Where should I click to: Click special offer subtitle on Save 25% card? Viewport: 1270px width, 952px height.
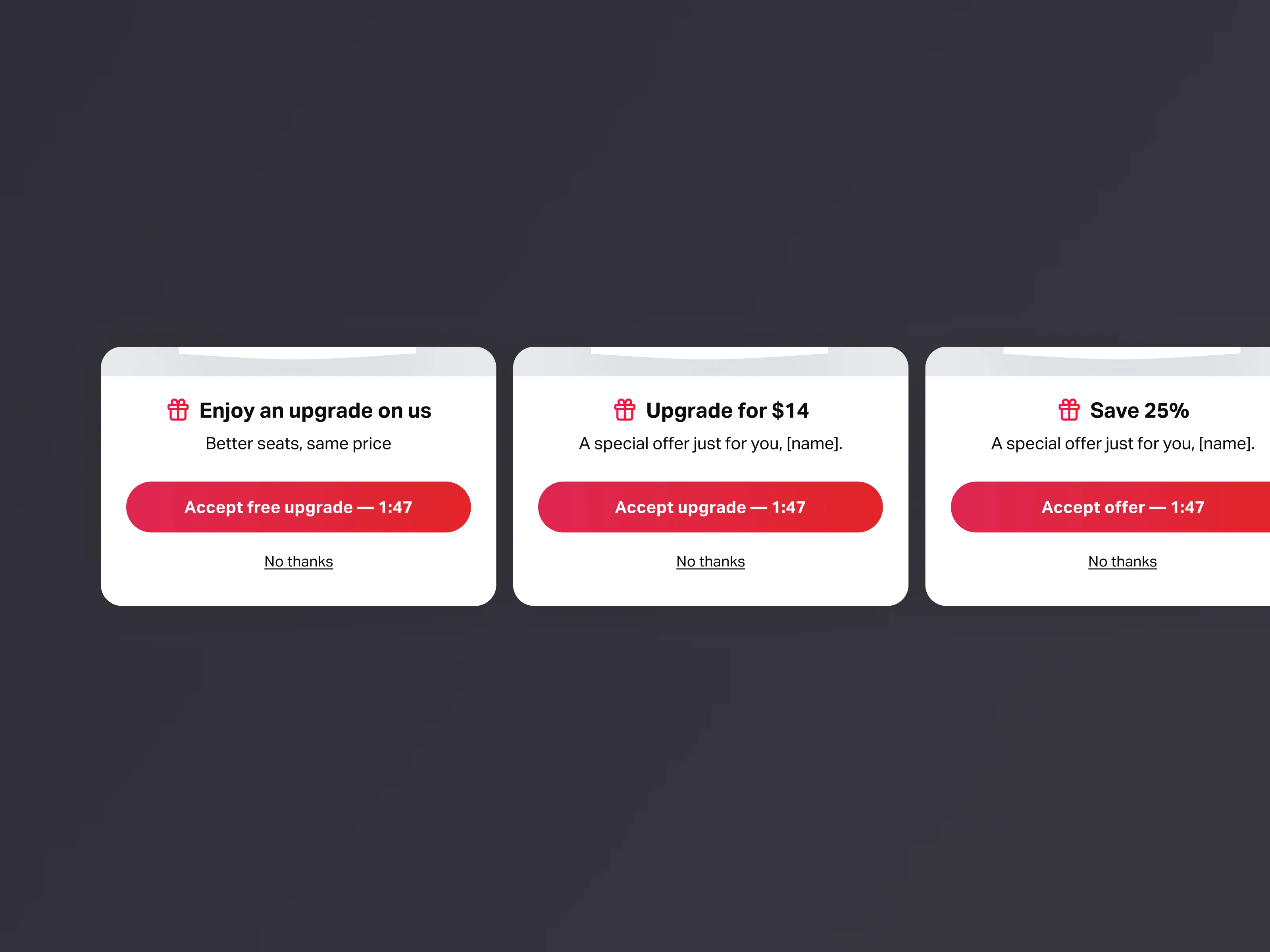tap(1122, 443)
